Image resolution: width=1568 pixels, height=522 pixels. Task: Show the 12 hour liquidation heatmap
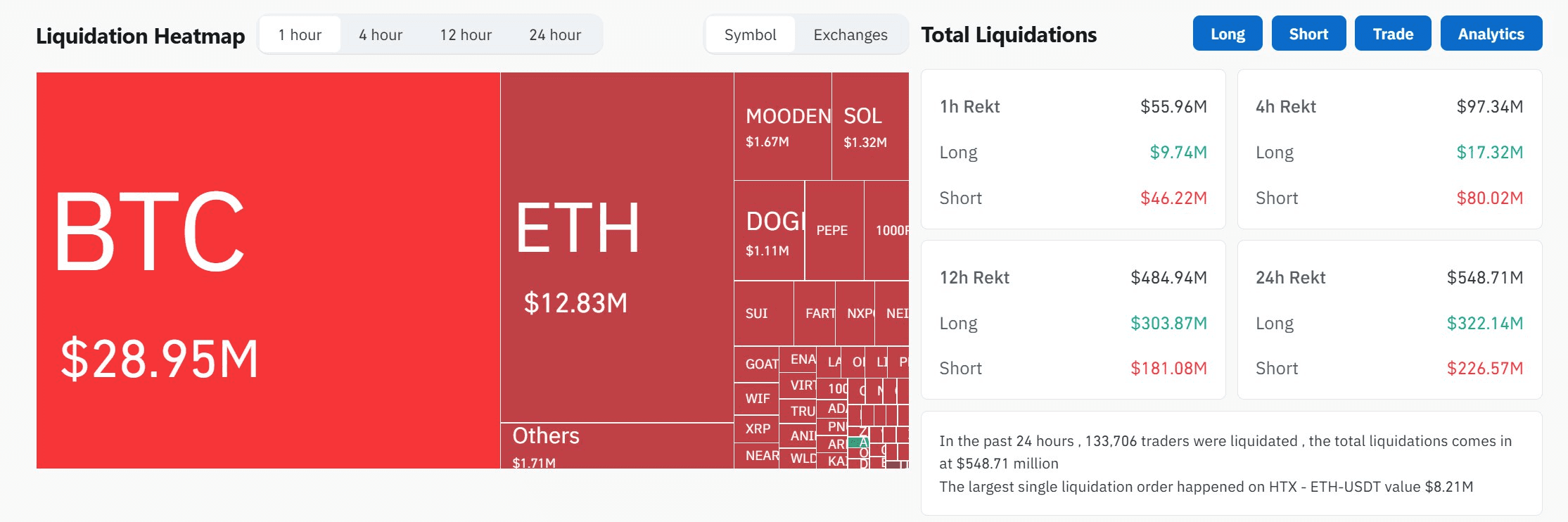click(x=466, y=34)
